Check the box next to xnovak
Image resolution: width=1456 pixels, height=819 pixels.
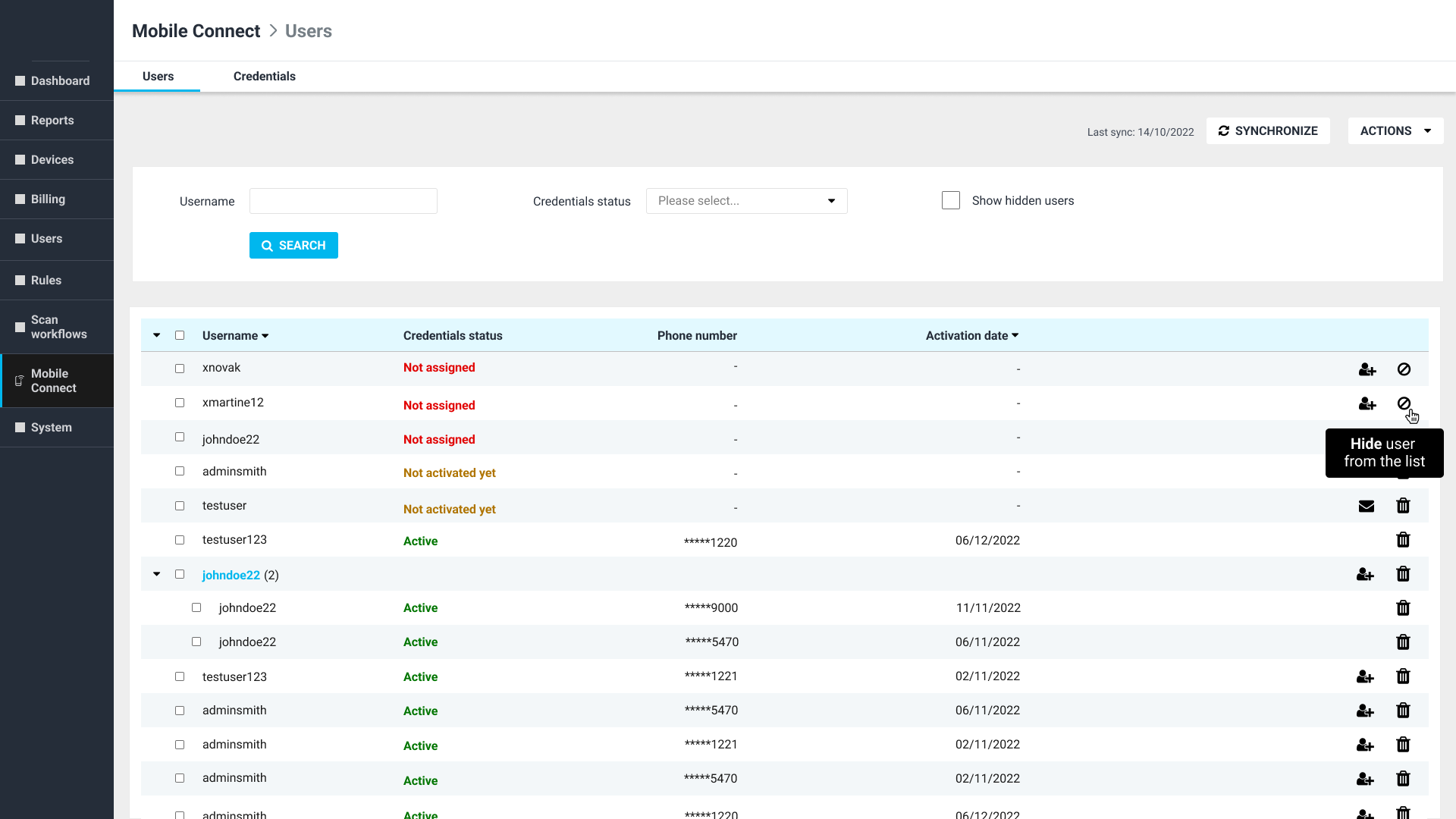[180, 369]
